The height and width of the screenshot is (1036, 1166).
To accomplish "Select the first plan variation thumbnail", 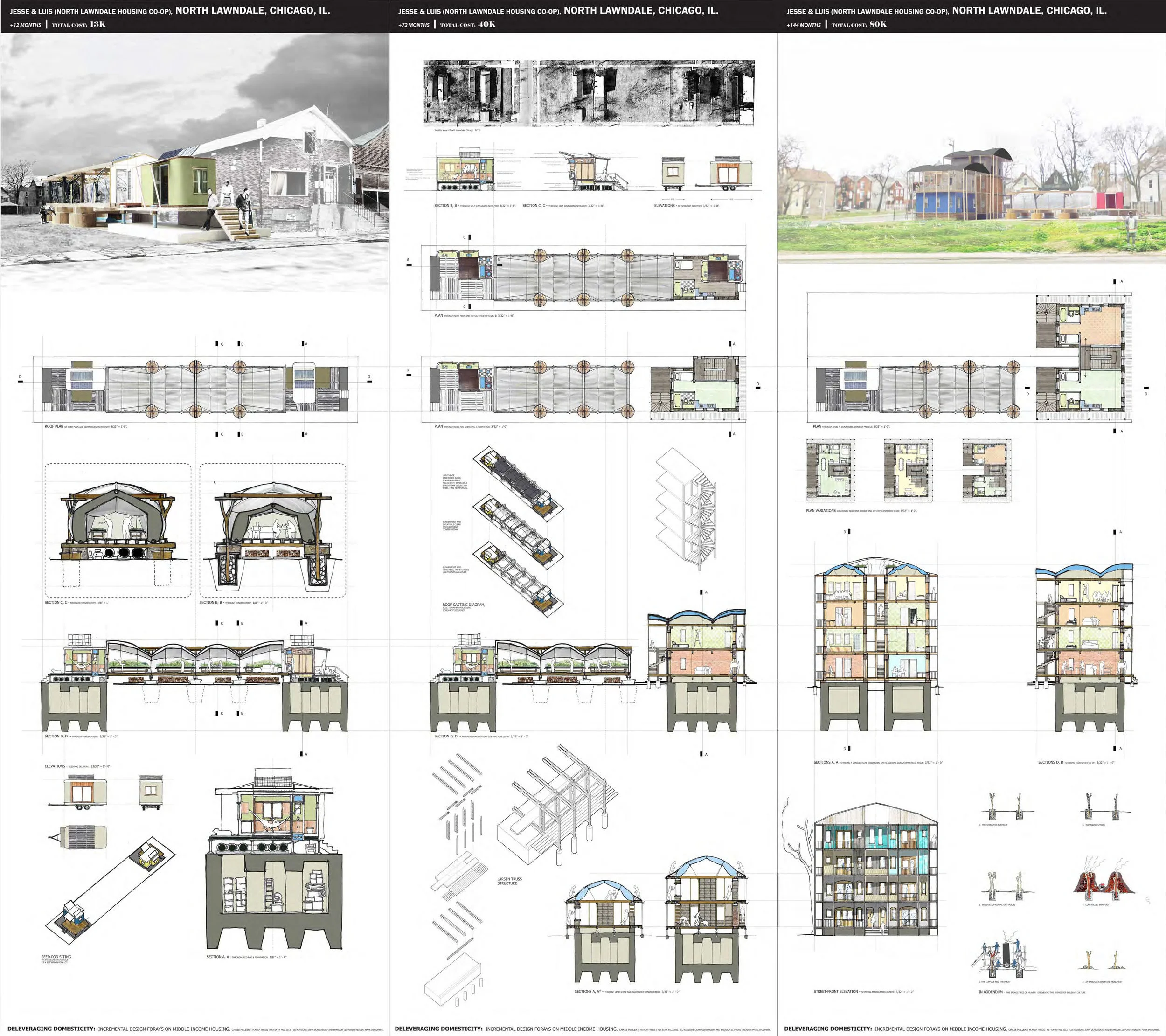I will point(831,470).
